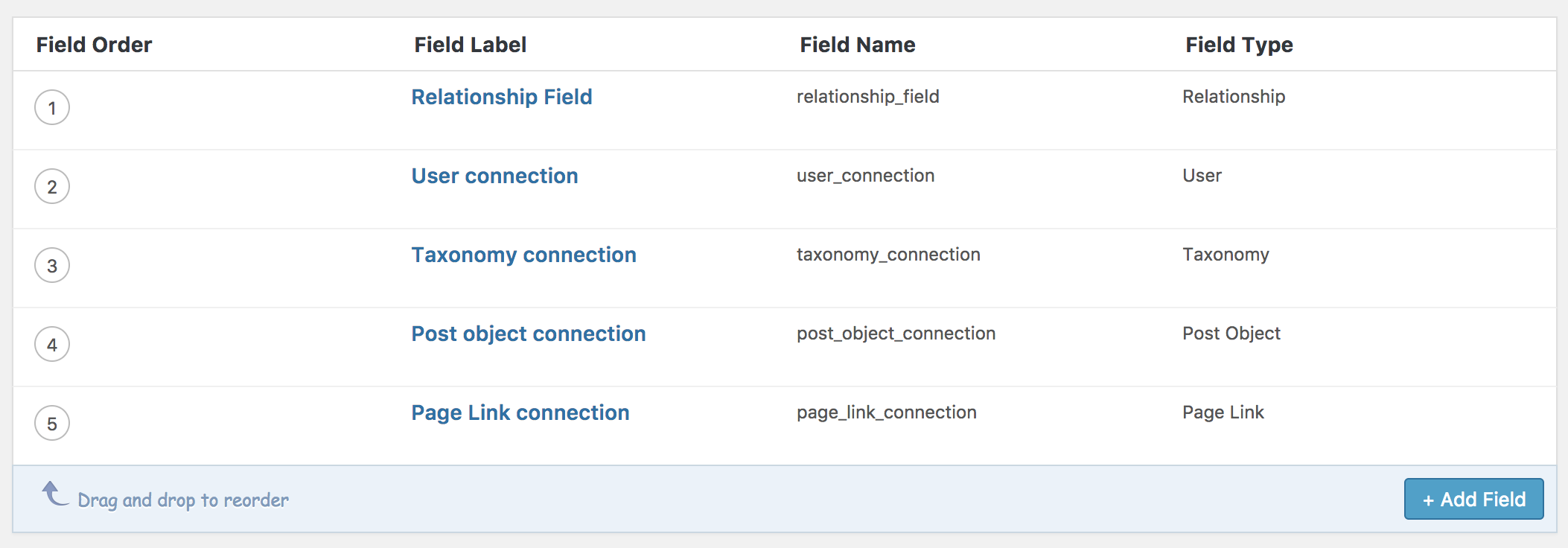Select the order handle numbered 2
The image size is (1568, 548).
coord(52,186)
